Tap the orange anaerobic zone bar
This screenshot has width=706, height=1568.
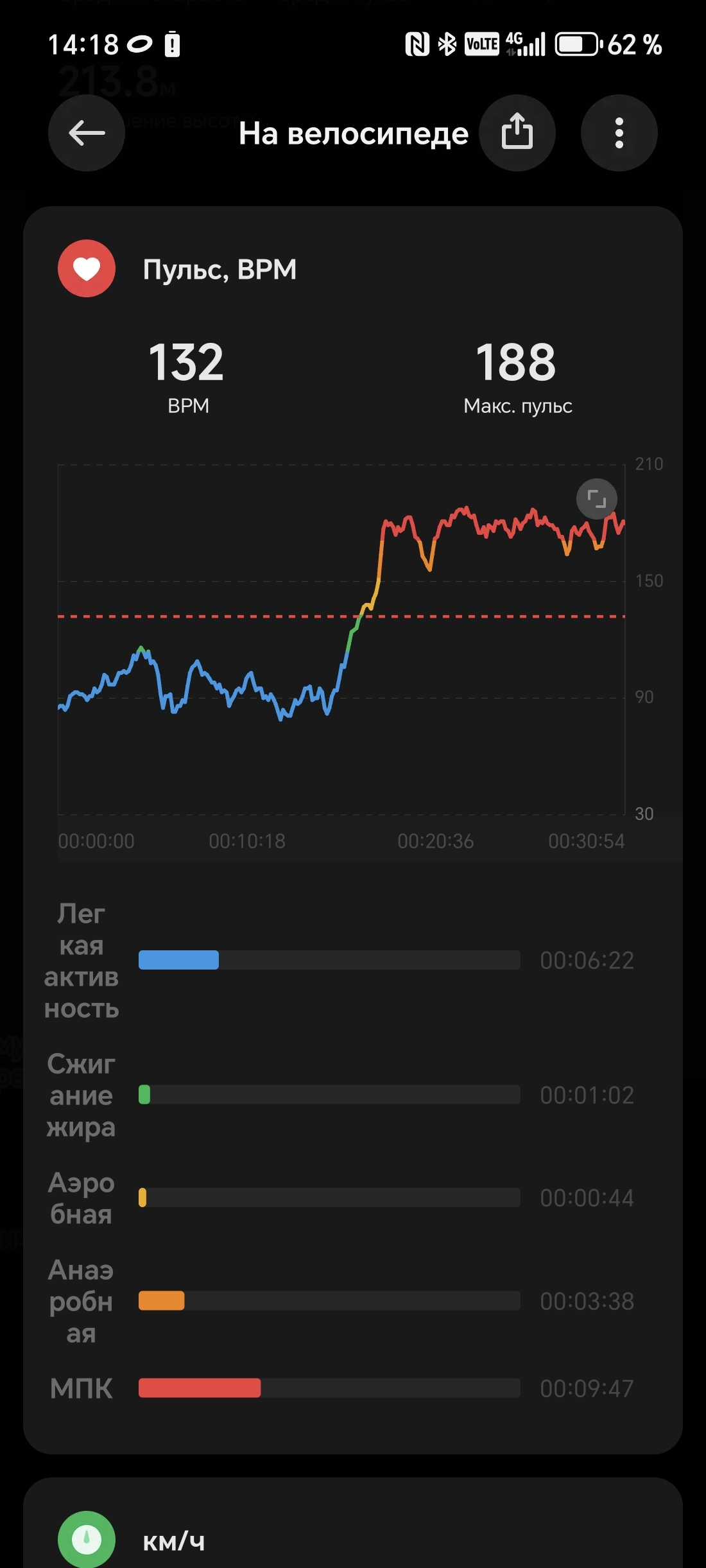coord(162,1301)
